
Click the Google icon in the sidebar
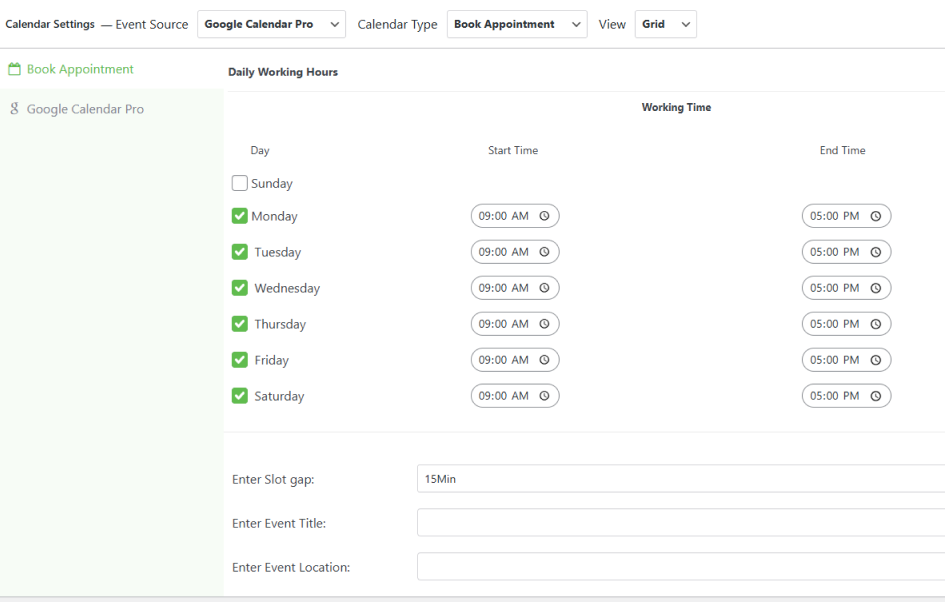pyautogui.click(x=15, y=109)
